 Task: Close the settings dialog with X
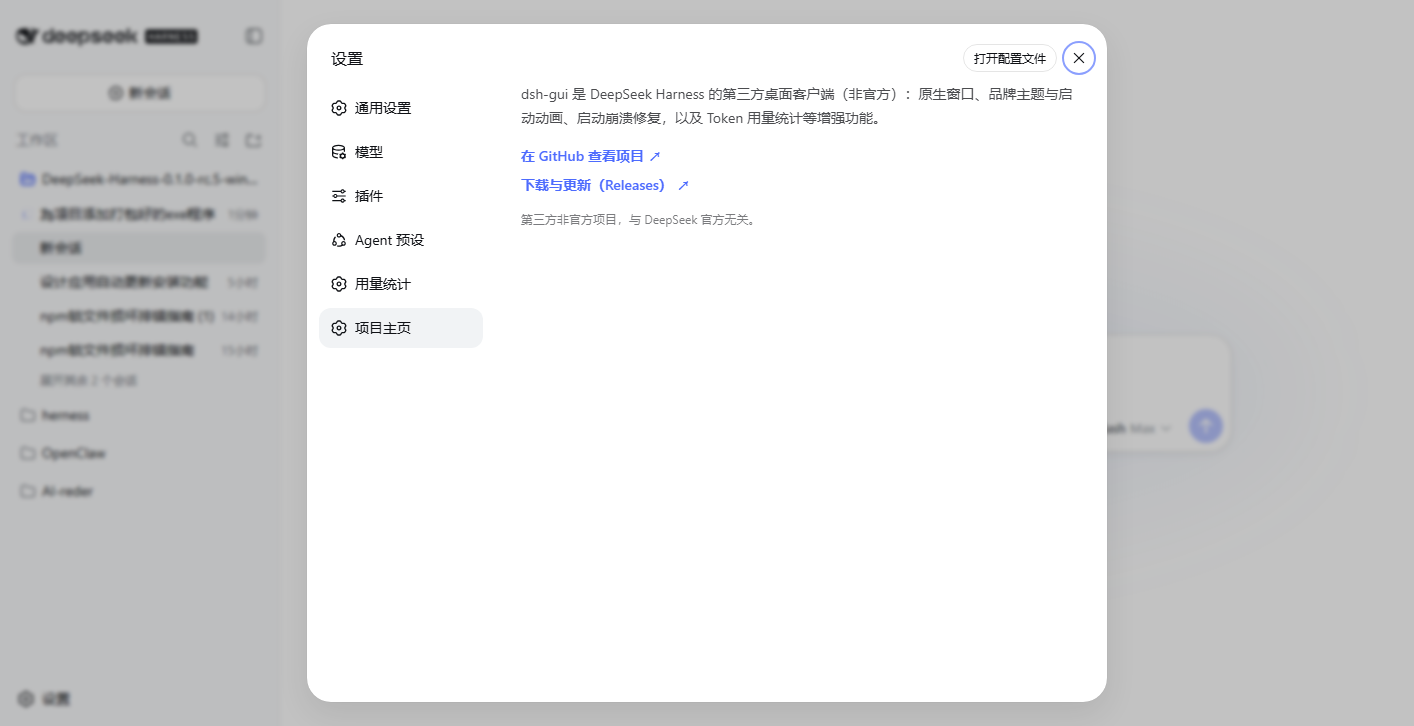point(1079,58)
